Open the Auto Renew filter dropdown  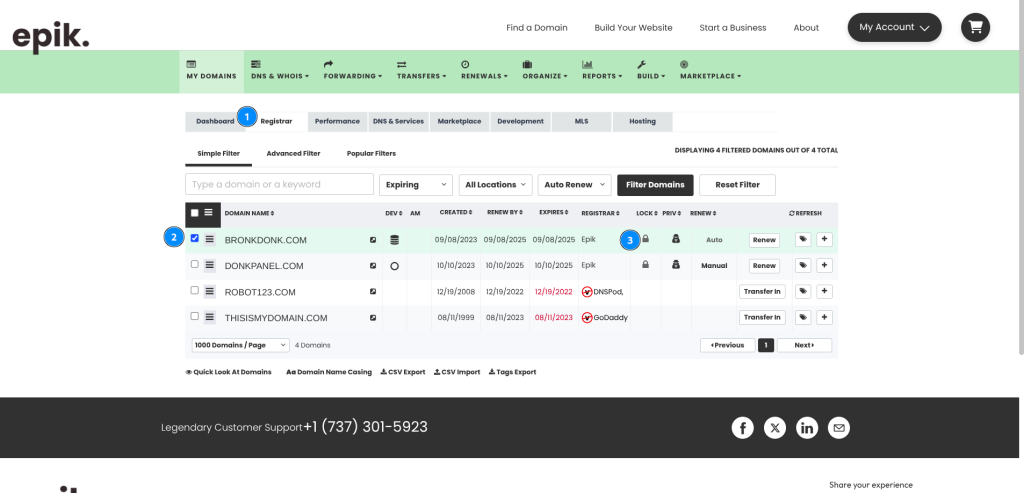[x=575, y=185]
